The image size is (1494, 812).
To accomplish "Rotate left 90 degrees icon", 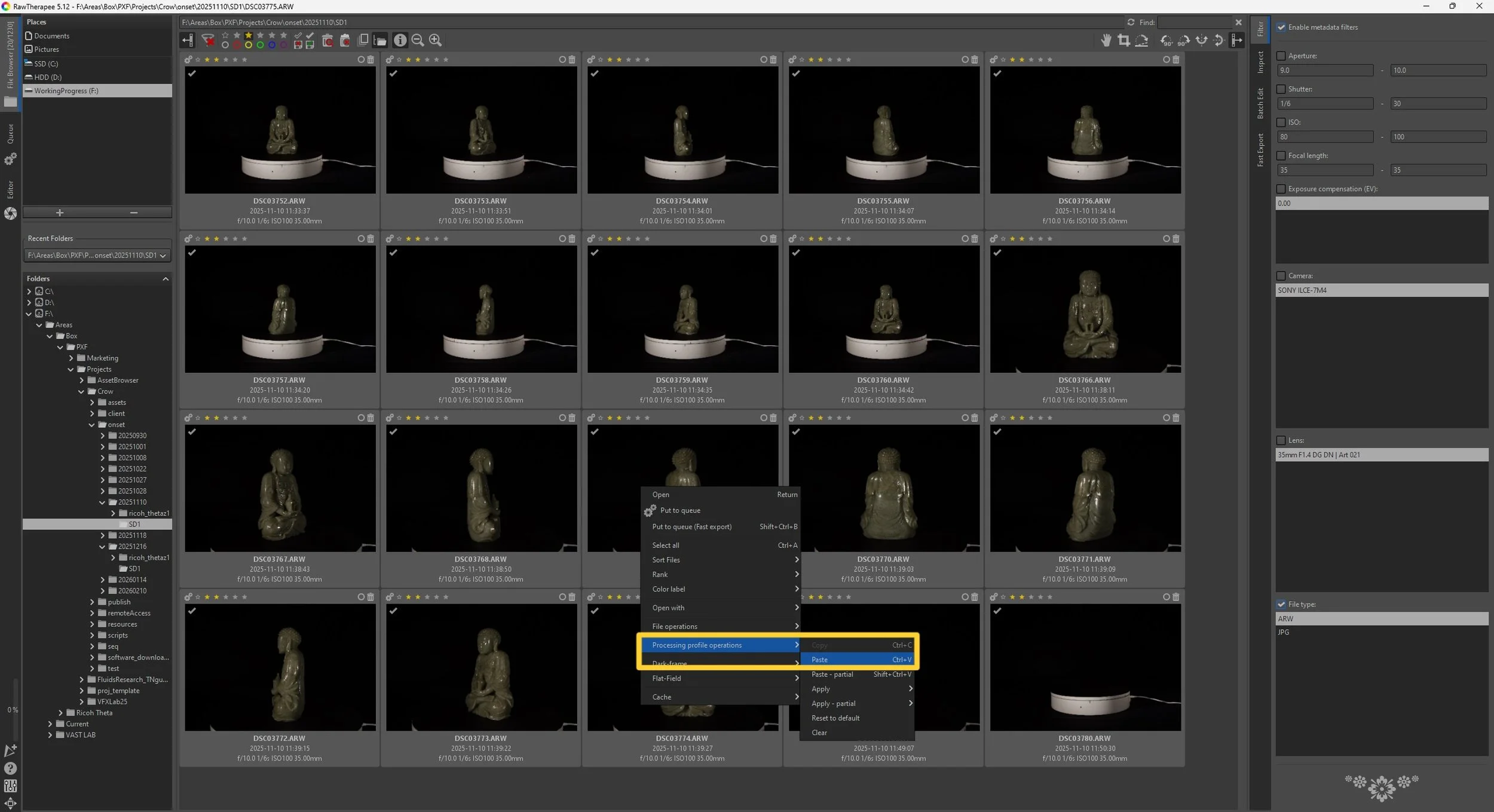I will pyautogui.click(x=1166, y=40).
